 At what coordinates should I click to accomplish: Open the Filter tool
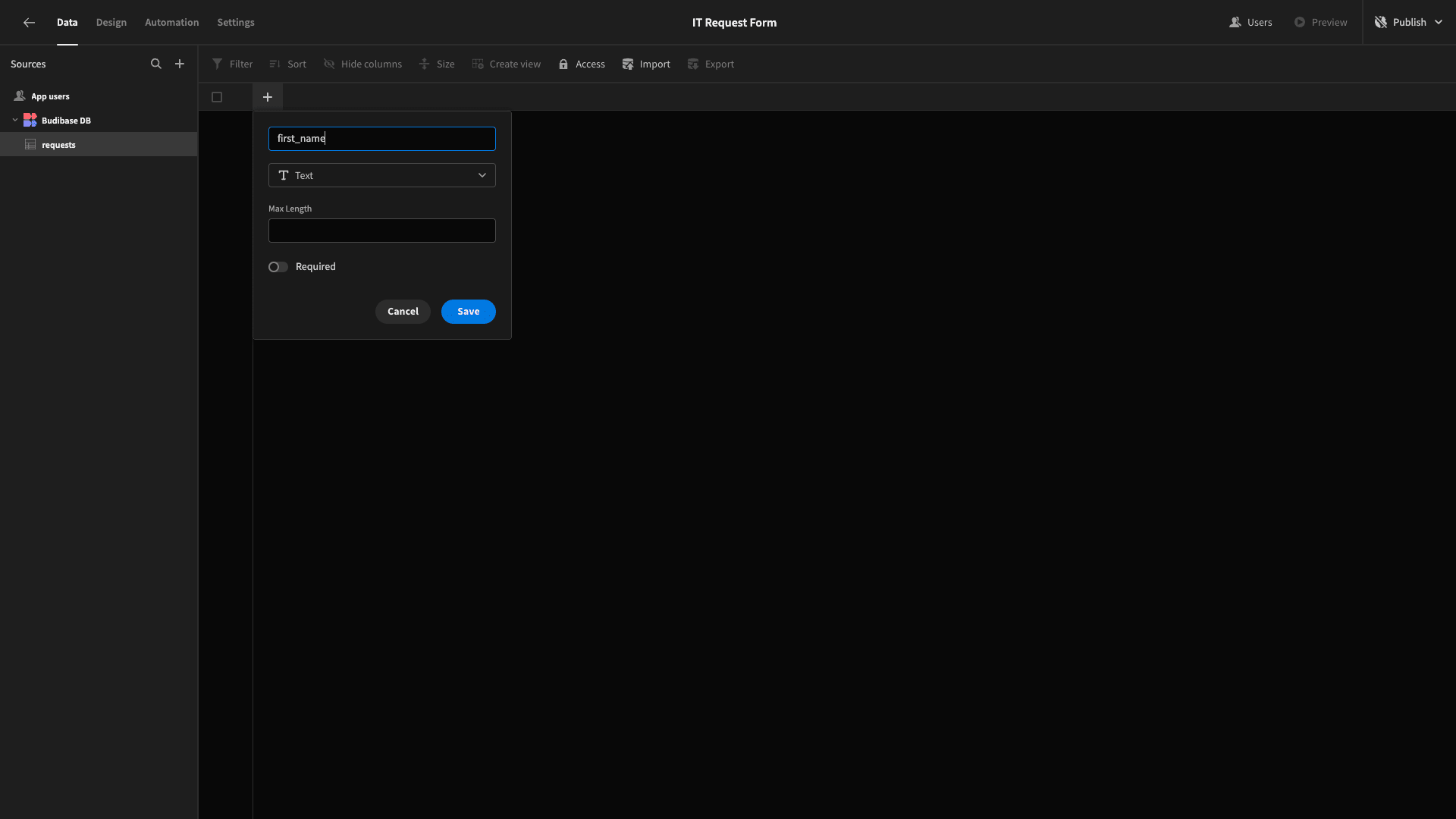(x=233, y=64)
